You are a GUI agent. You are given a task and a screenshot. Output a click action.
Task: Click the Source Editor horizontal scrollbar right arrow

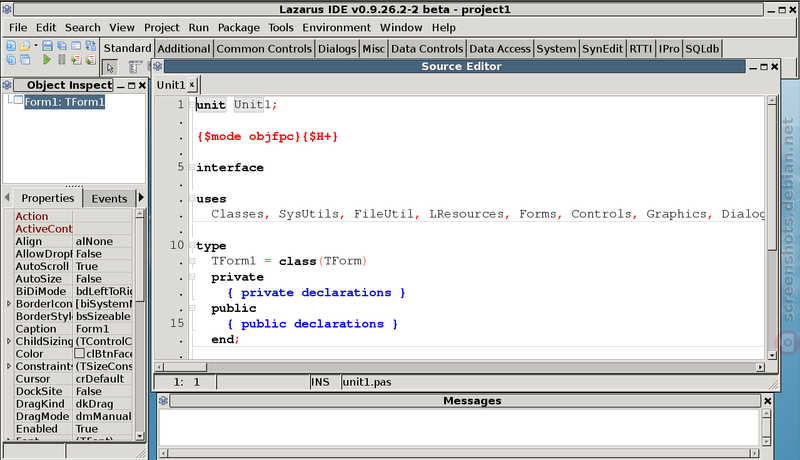tap(760, 367)
